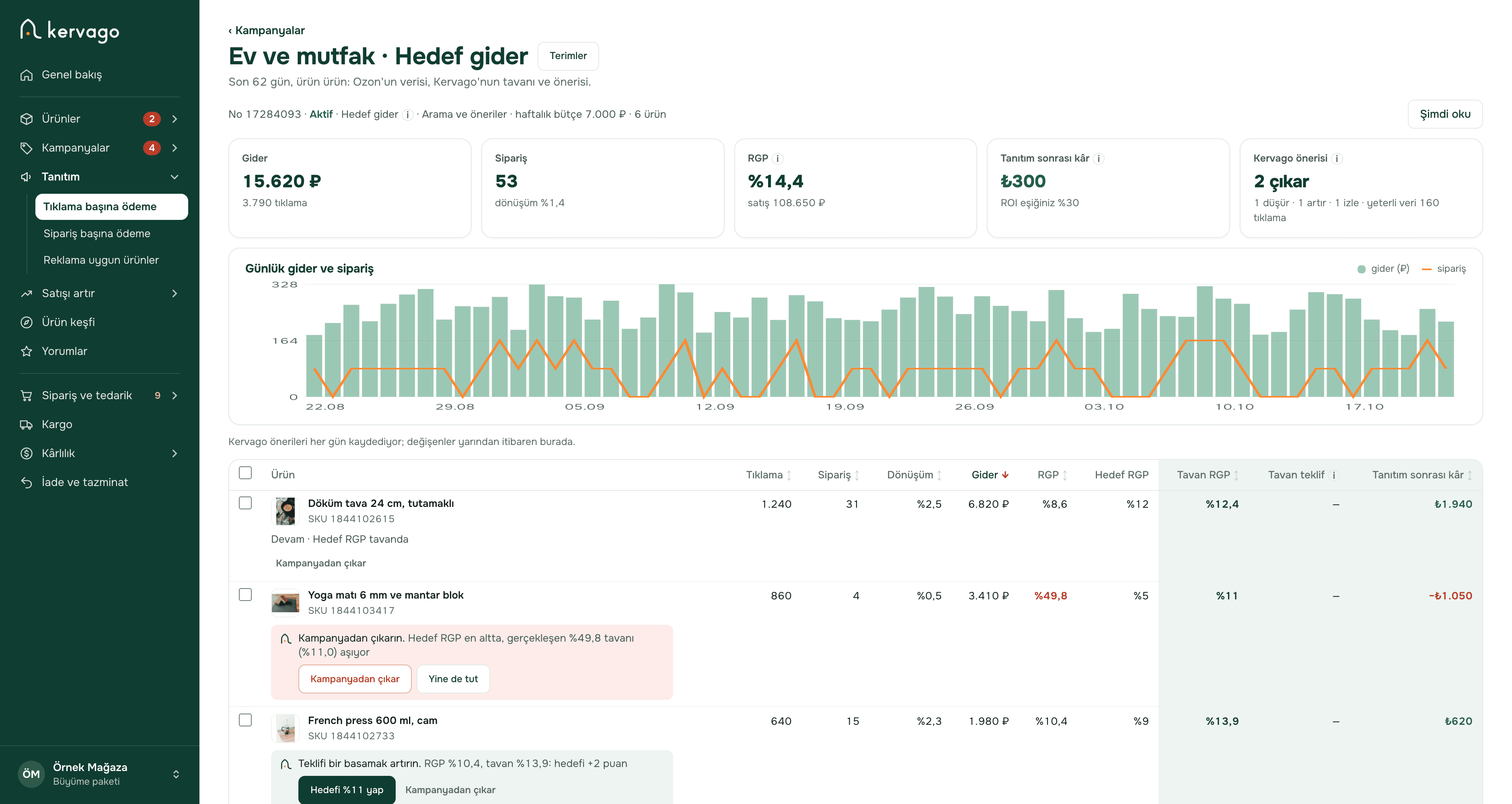The width and height of the screenshot is (1512, 804).
Task: Click the Kargo truck icon
Action: click(27, 424)
